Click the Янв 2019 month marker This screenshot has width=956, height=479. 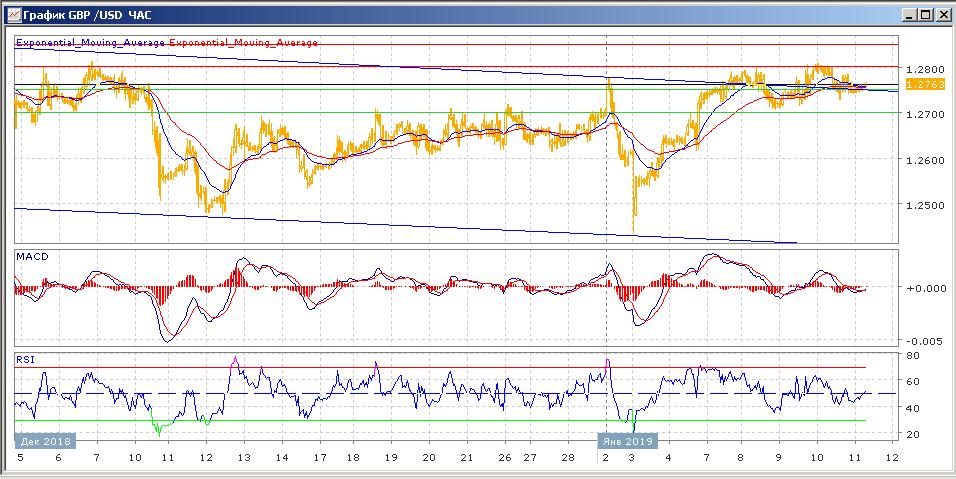pos(627,441)
